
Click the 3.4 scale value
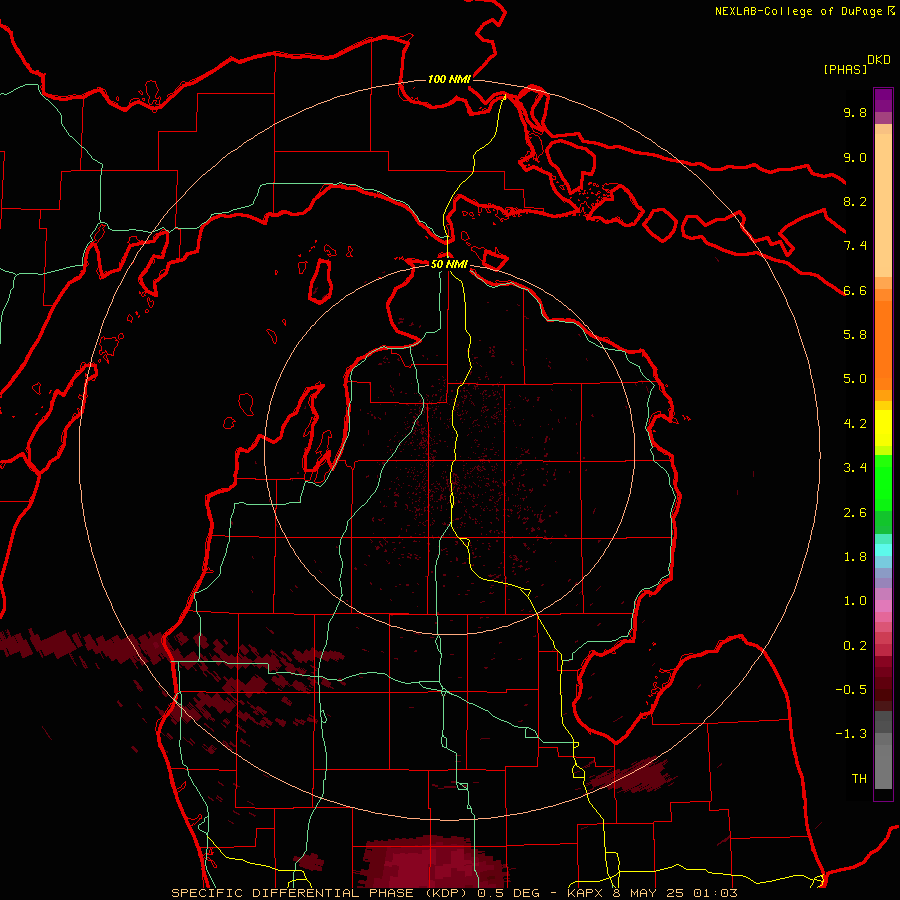[855, 468]
